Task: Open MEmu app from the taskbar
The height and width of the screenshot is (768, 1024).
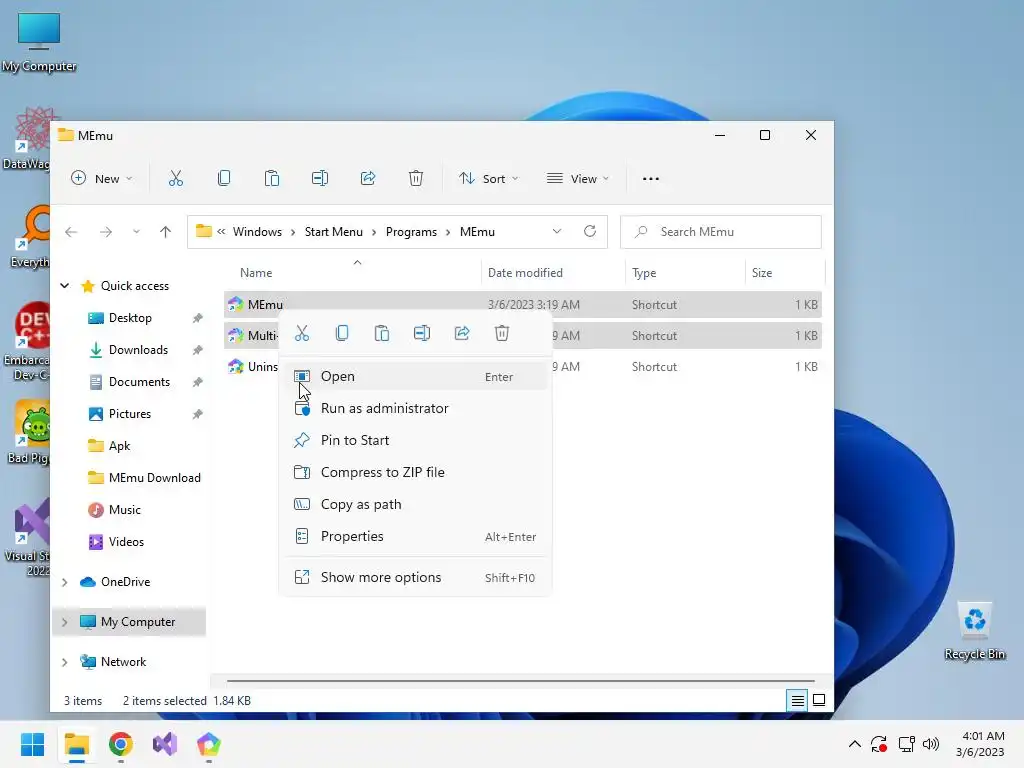Action: (x=208, y=744)
